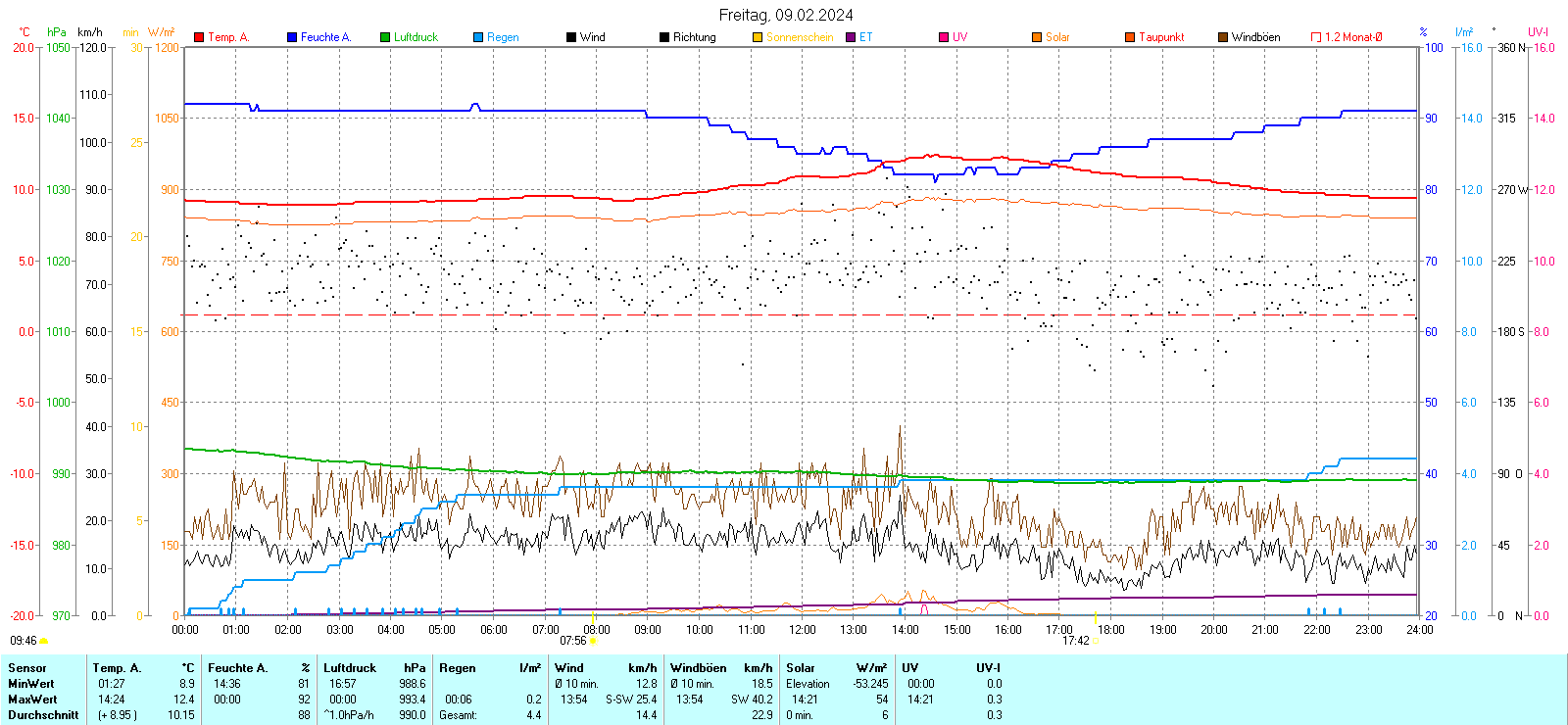
Task: Click the yellow sunrise marker at 07:56
Action: [x=592, y=641]
